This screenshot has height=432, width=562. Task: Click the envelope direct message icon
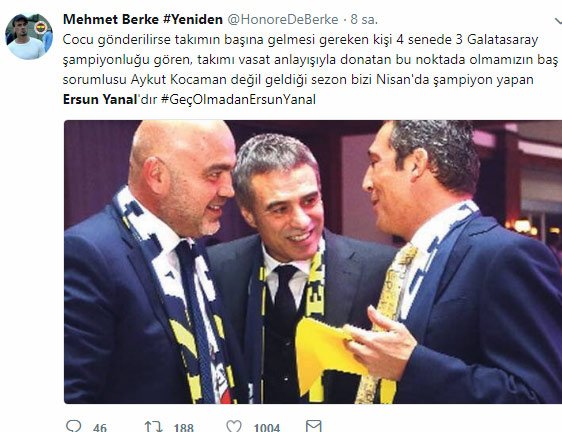coord(314,426)
